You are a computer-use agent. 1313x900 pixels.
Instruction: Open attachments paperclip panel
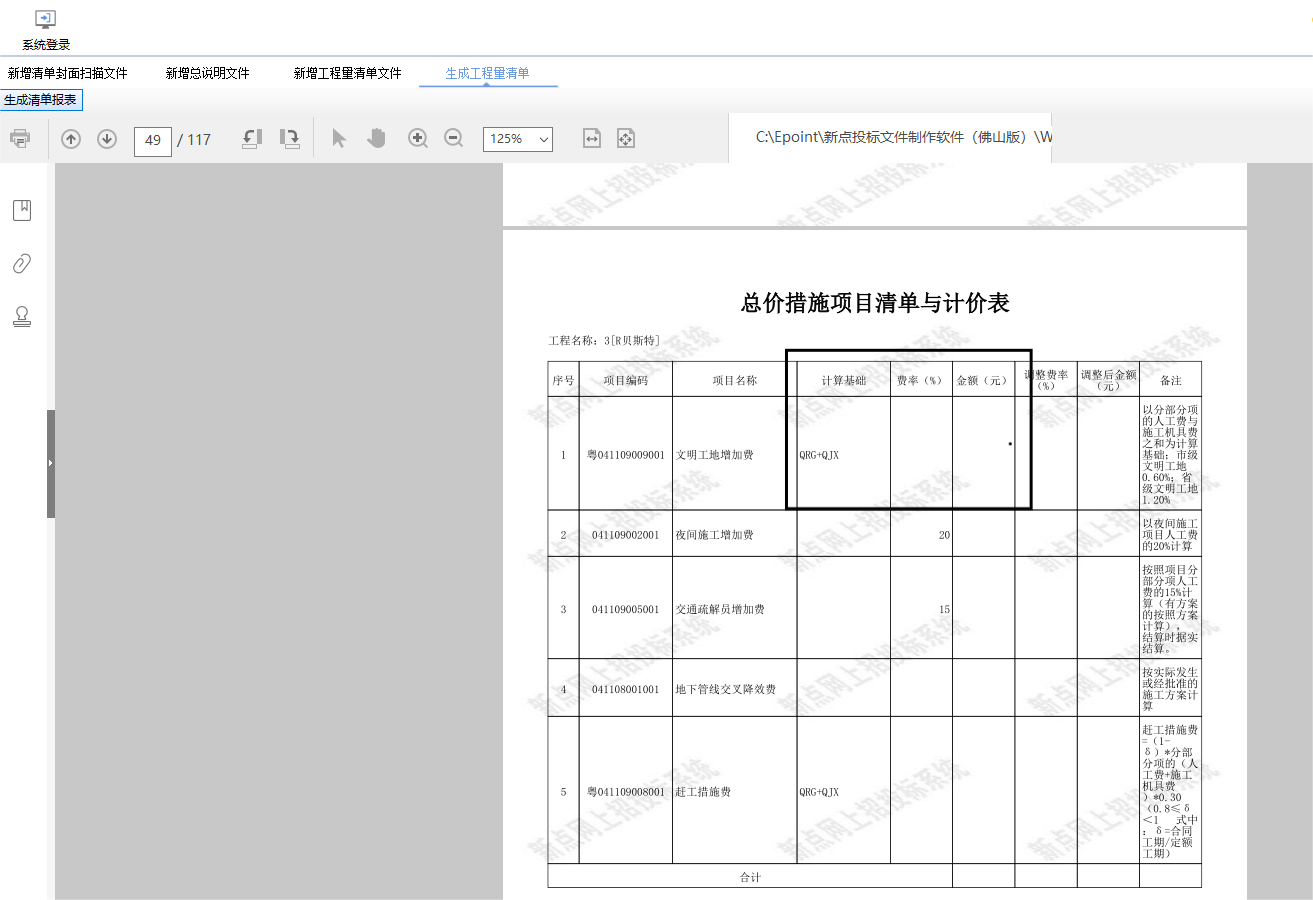tap(22, 263)
